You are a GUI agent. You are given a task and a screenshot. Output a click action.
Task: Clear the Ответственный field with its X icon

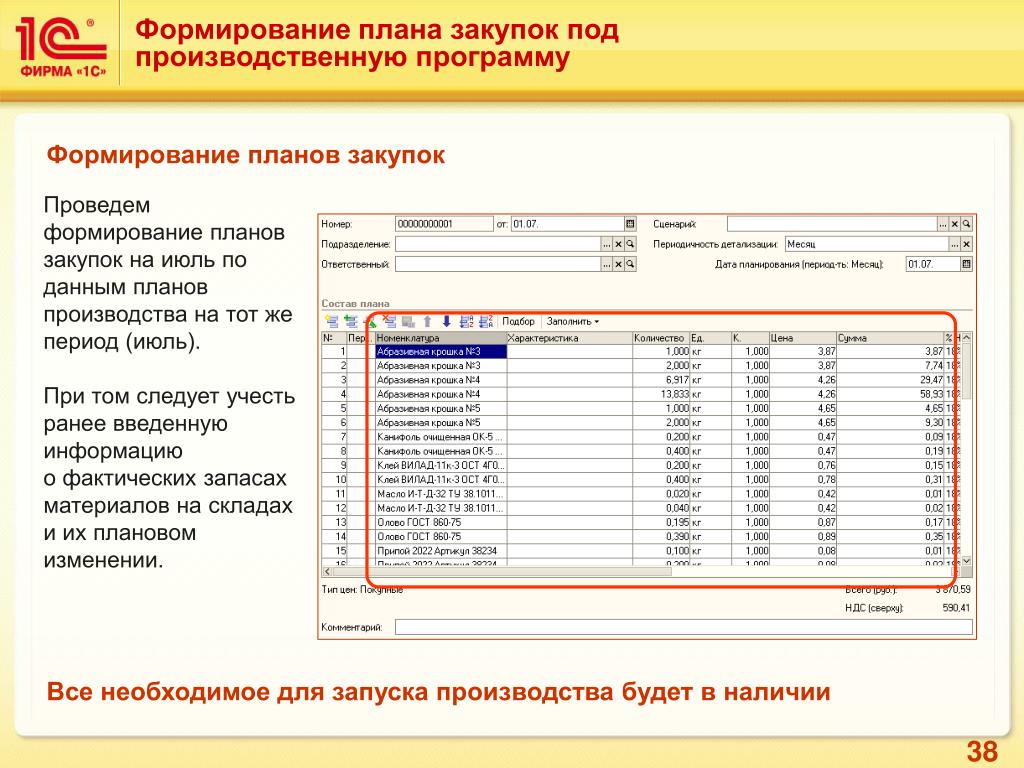(x=618, y=264)
